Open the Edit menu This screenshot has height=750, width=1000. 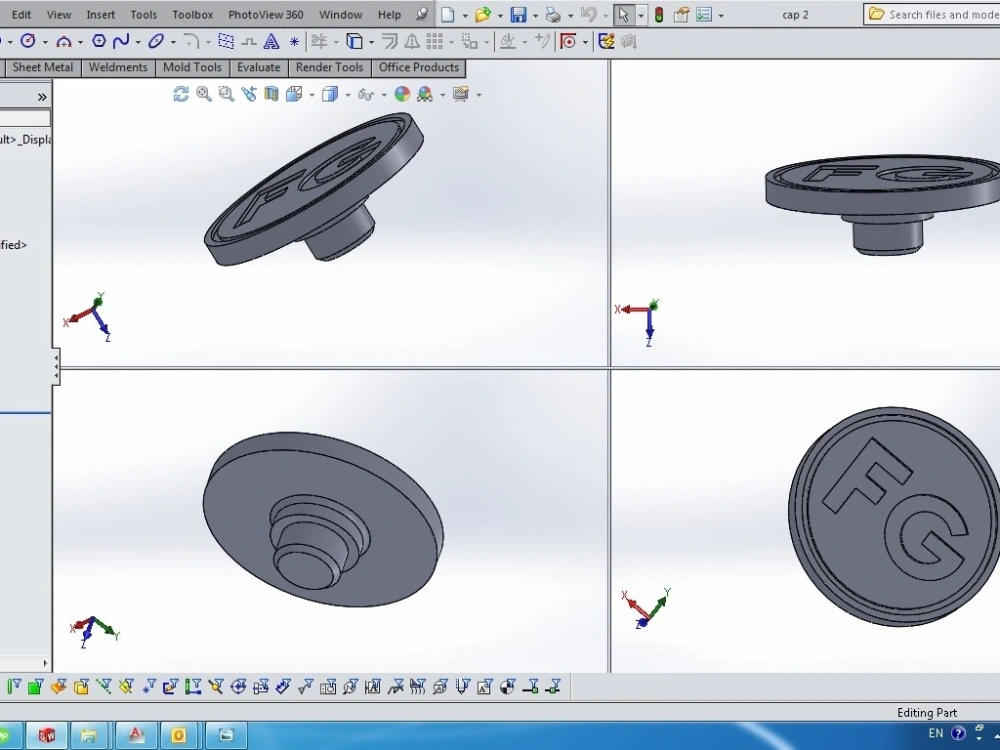[21, 15]
